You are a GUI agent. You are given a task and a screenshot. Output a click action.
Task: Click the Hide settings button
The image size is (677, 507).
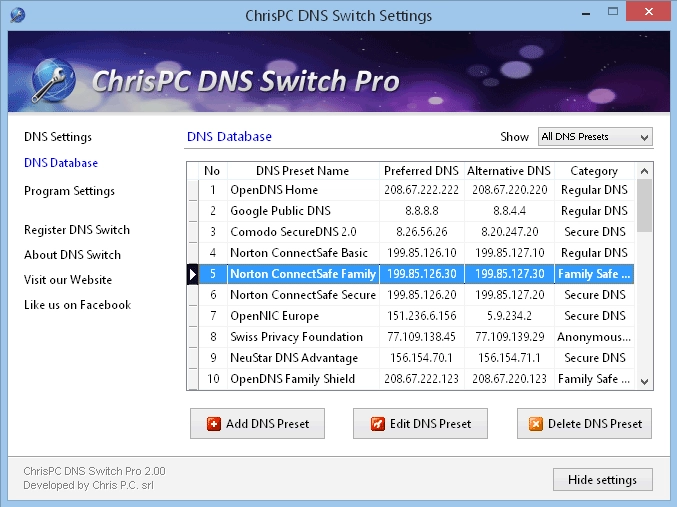click(603, 480)
